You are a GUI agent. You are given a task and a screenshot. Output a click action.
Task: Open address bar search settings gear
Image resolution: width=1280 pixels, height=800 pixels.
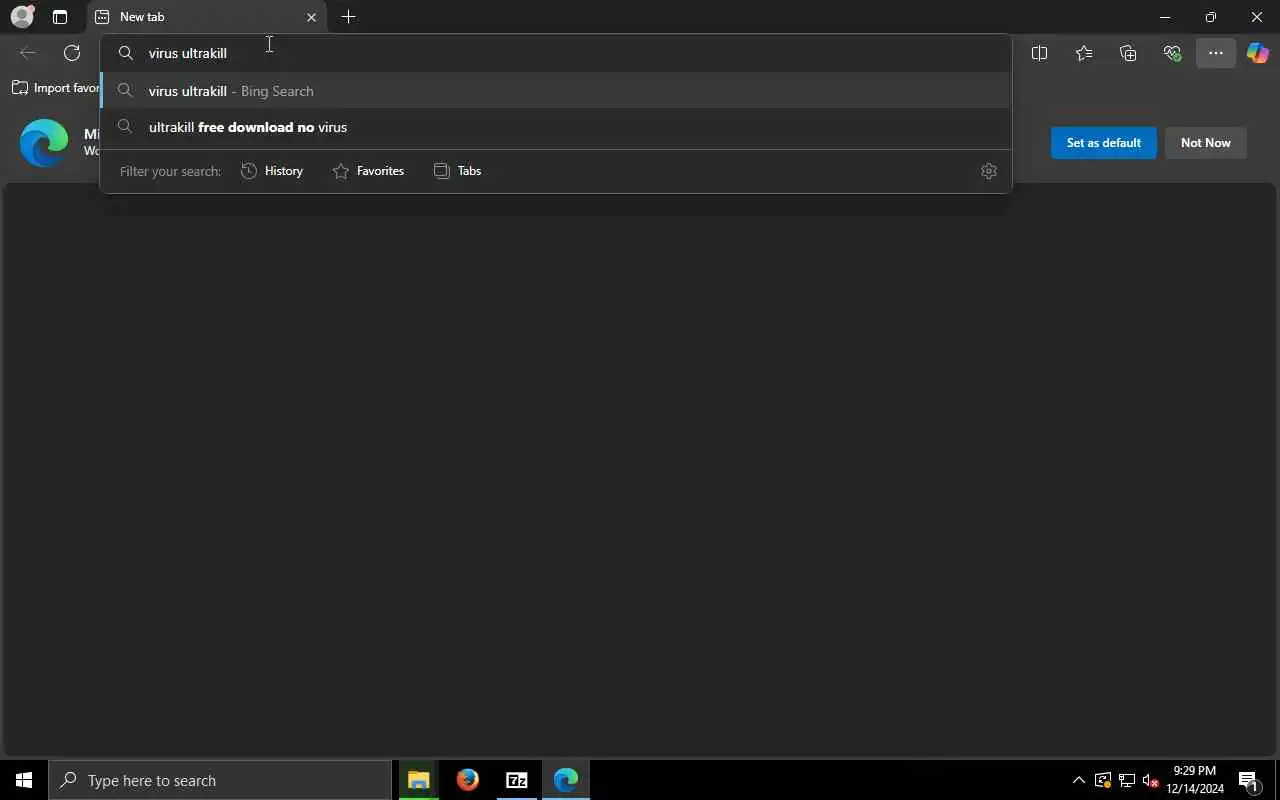tap(989, 171)
